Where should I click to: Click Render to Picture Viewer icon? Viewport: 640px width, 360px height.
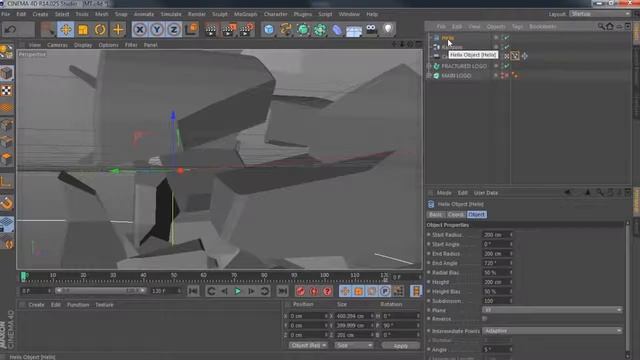[x=229, y=30]
